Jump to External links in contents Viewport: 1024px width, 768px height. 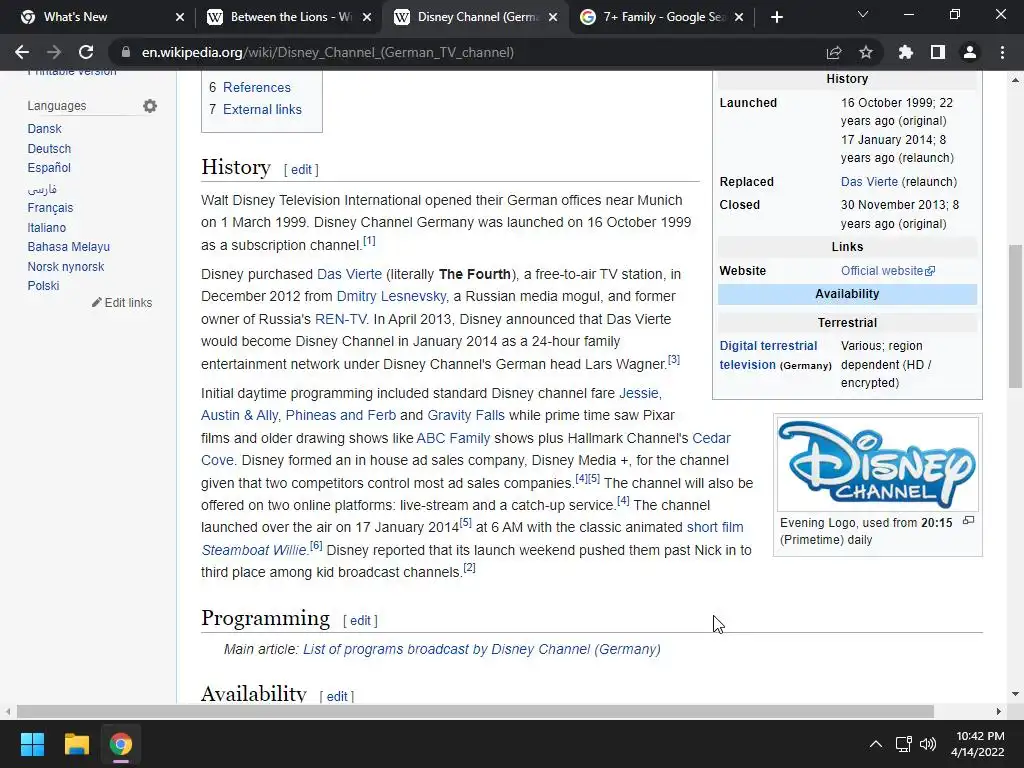pos(263,109)
